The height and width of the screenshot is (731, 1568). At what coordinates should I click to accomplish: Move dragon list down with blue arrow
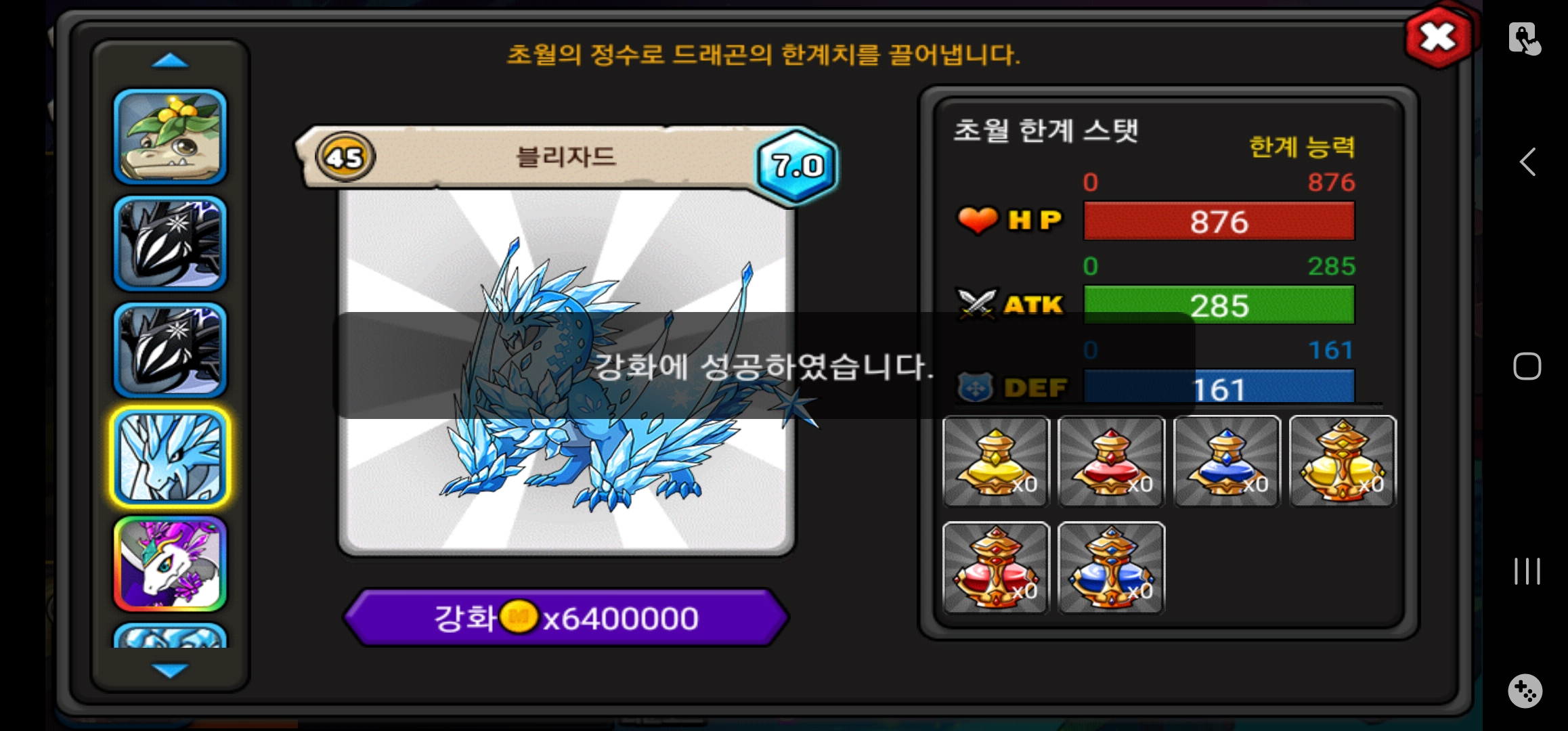170,670
